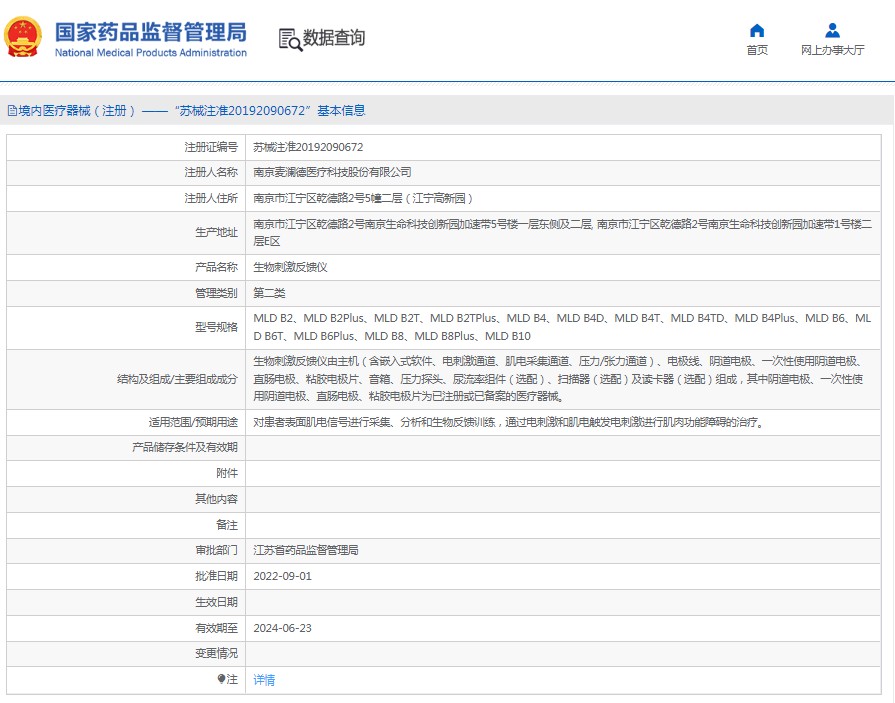This screenshot has height=703, width=895.
Task: Select 第二类 management category value
Action: tap(269, 293)
